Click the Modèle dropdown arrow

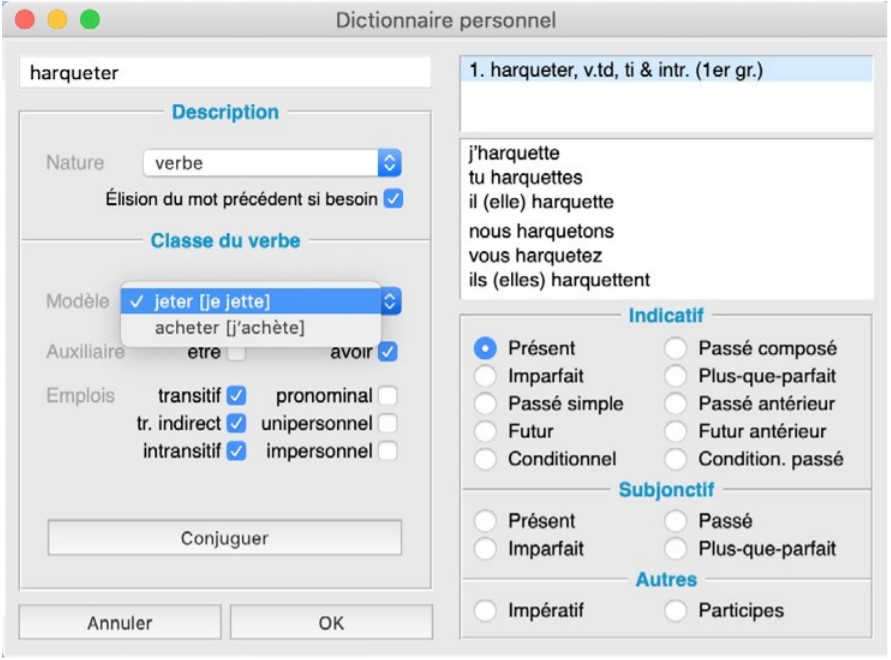click(390, 301)
